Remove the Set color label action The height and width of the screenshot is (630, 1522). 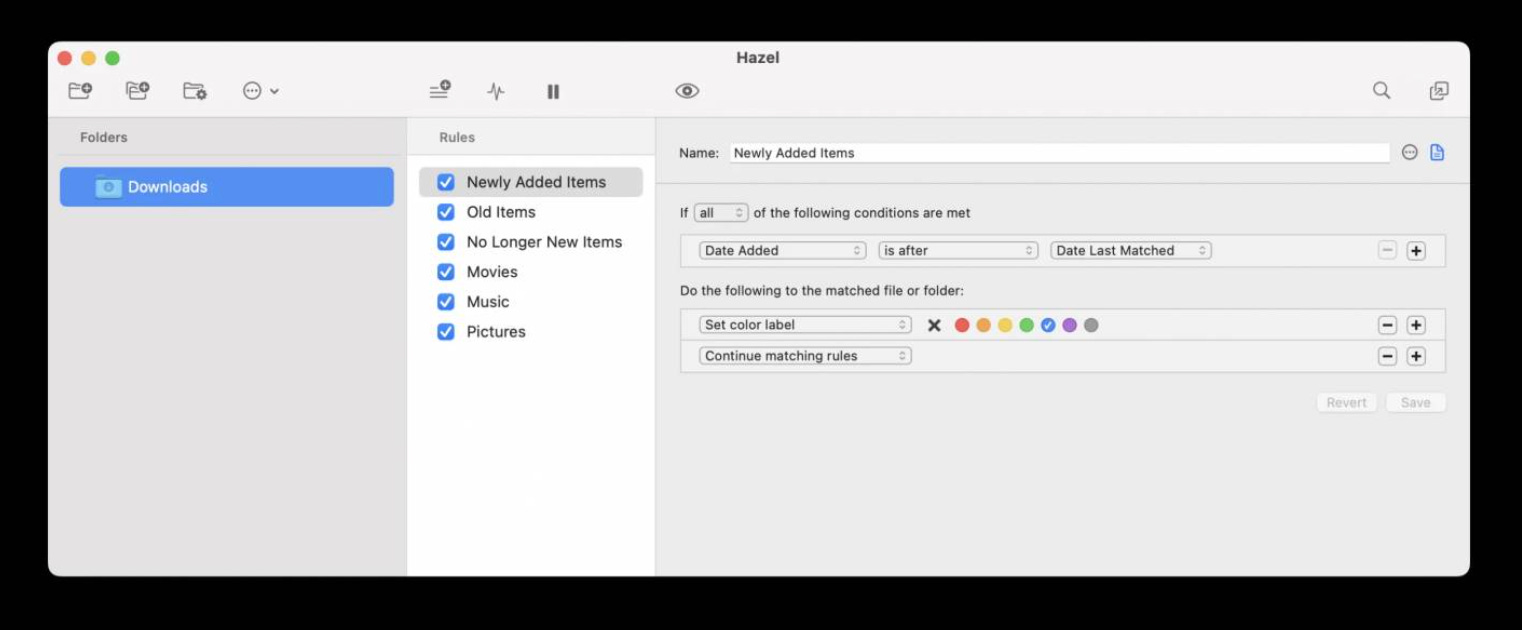[x=1387, y=325]
